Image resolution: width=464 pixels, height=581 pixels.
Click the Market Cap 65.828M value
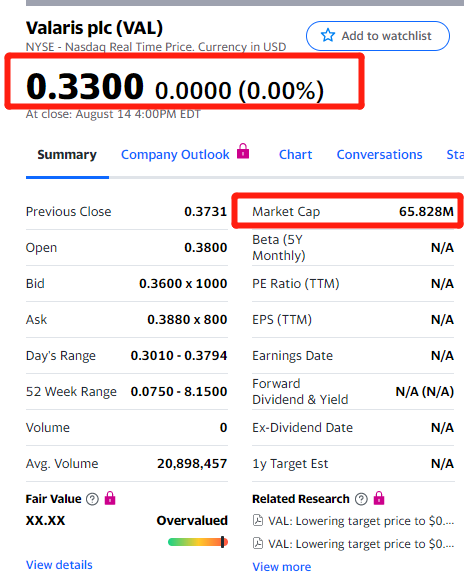pyautogui.click(x=426, y=212)
